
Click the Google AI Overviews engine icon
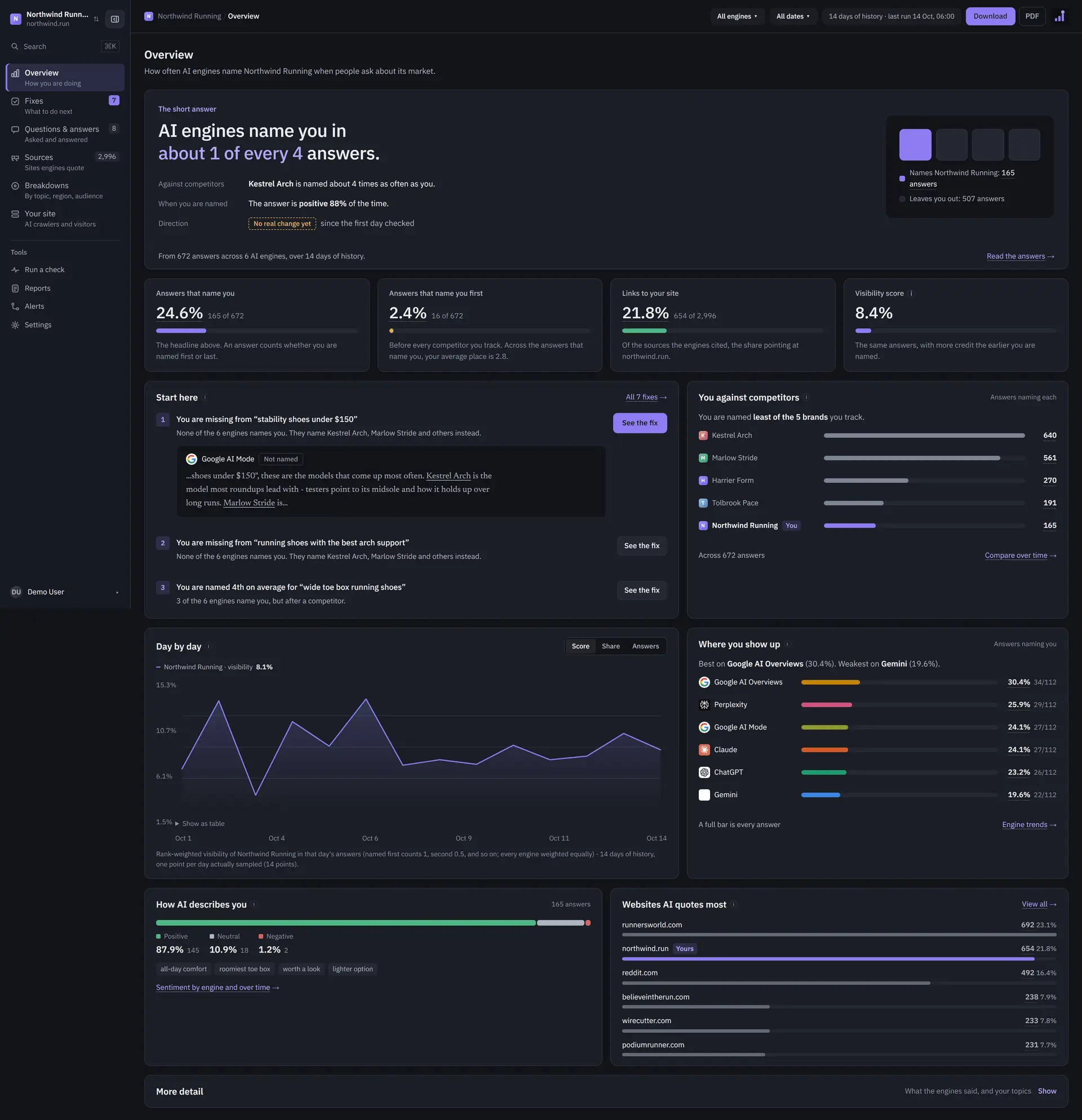coord(704,682)
